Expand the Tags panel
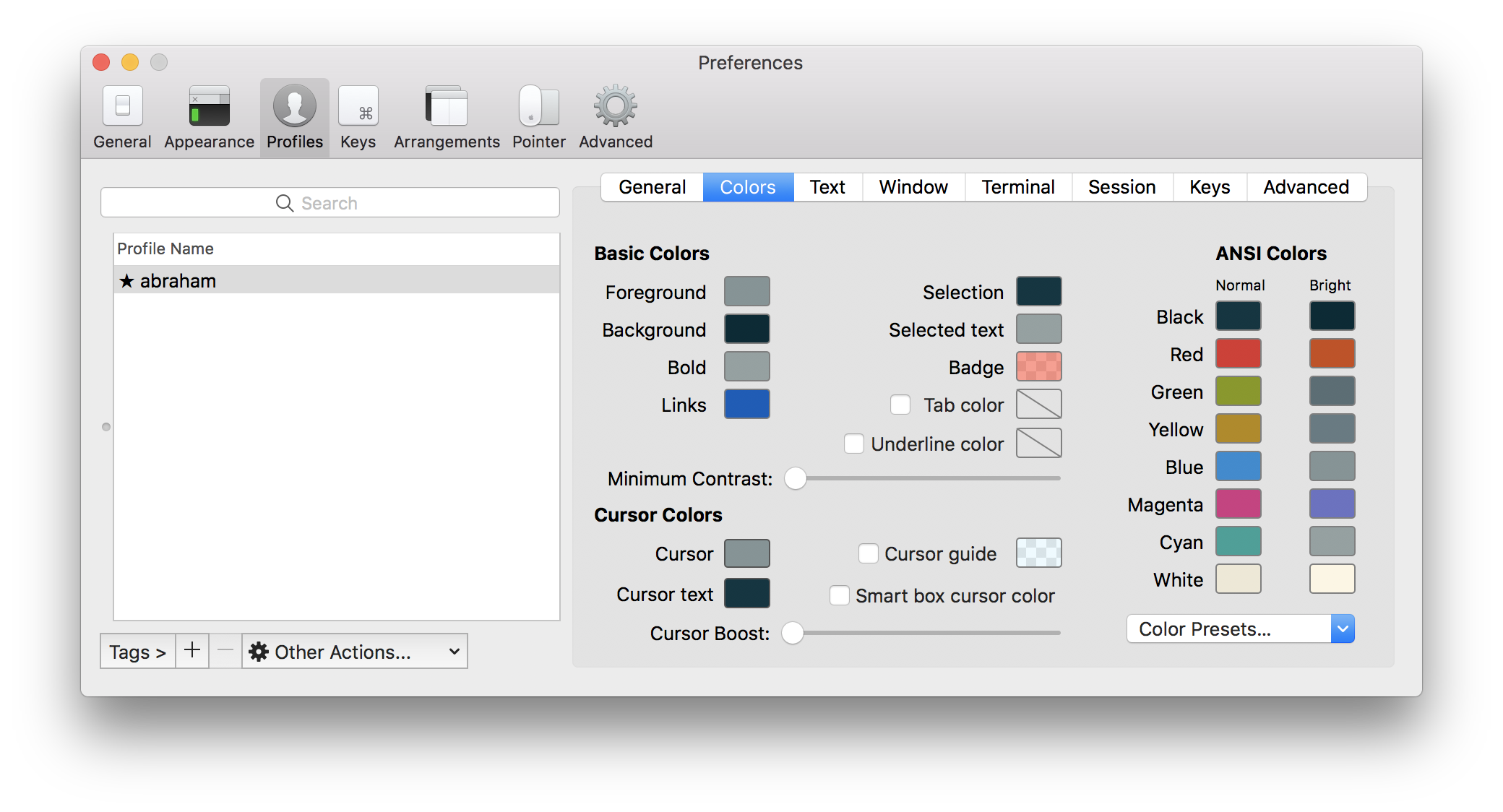The width and height of the screenshot is (1503, 812). pyautogui.click(x=138, y=651)
